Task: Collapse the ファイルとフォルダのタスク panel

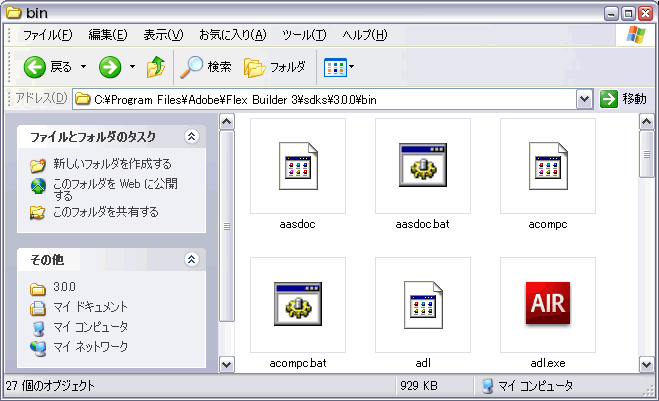Action: (x=192, y=137)
